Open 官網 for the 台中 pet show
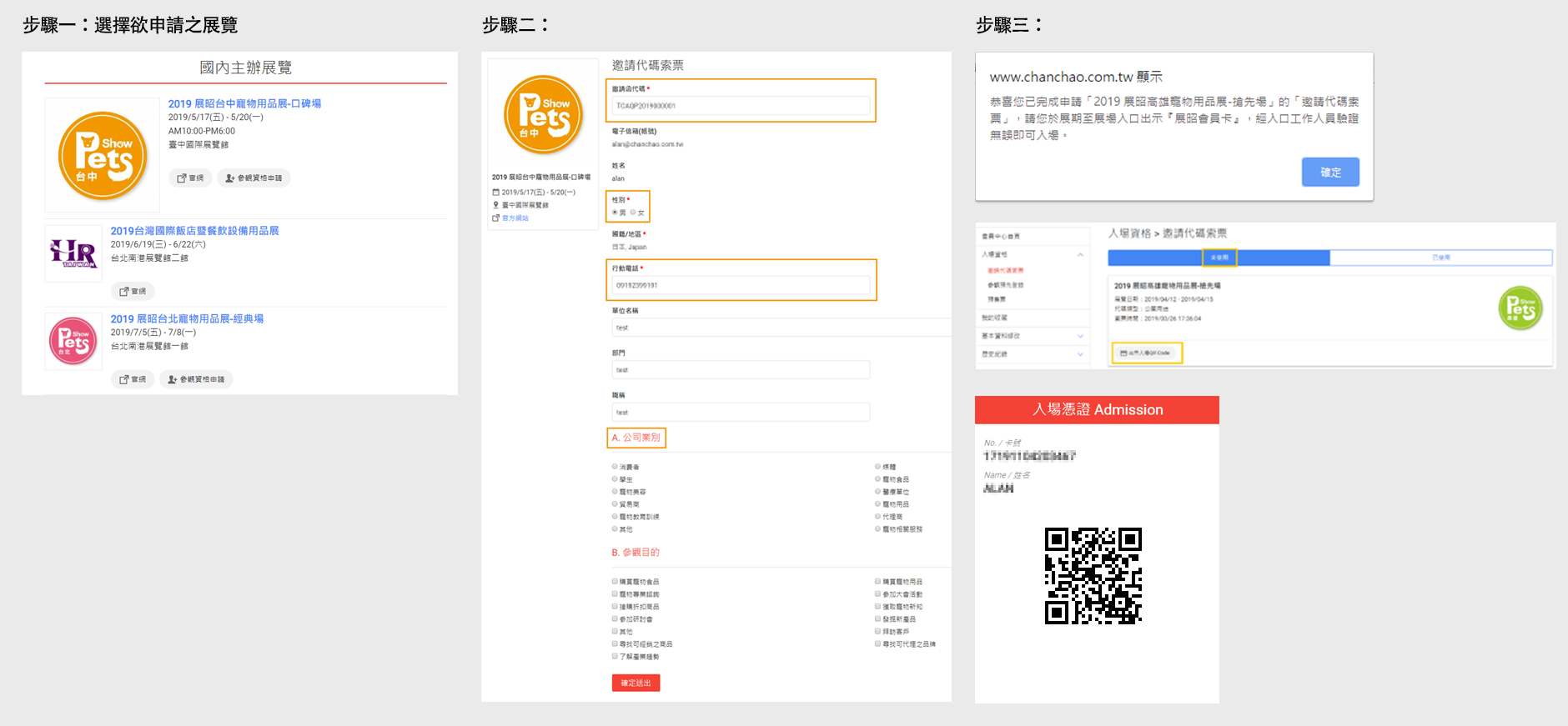 [x=190, y=178]
